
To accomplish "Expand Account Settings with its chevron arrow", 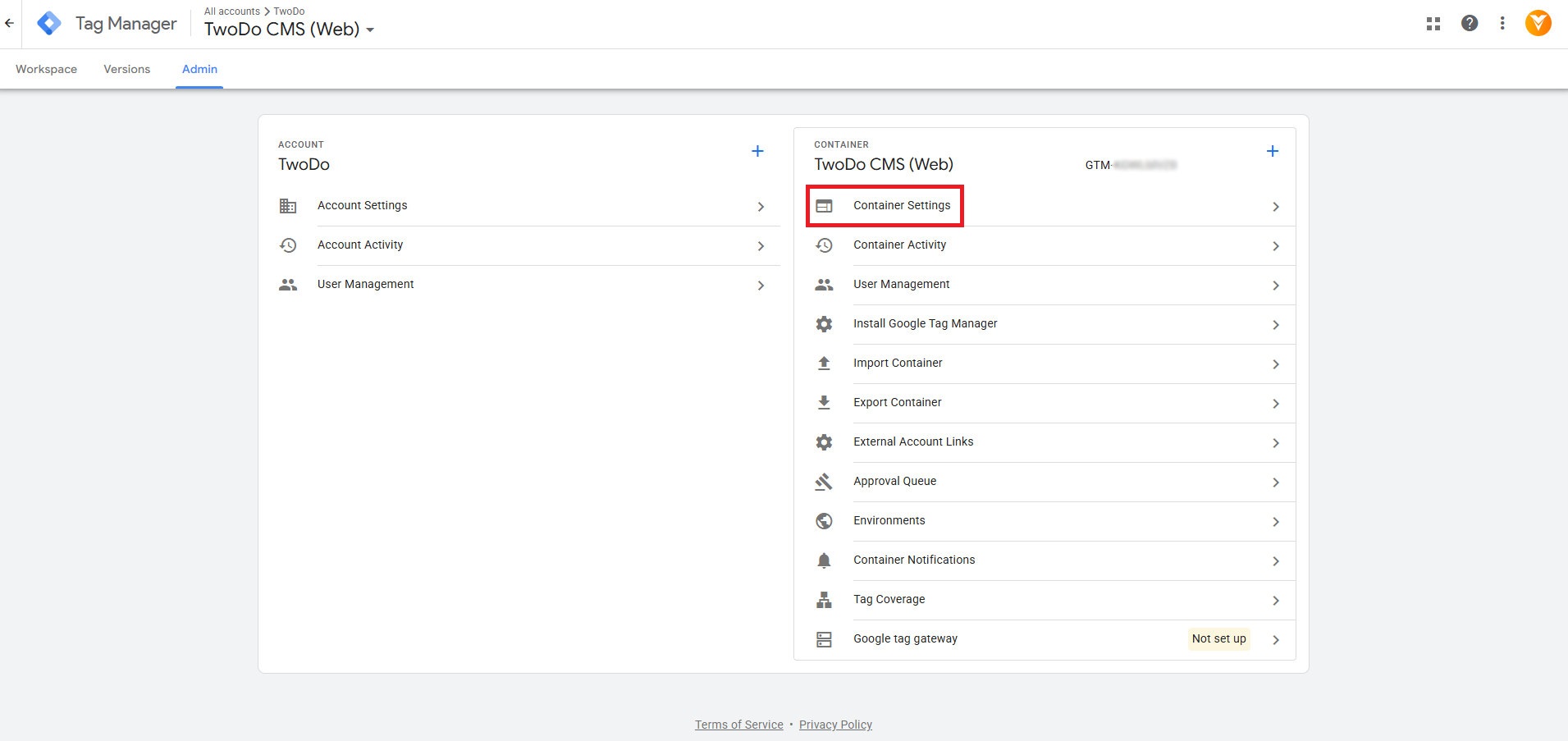I will pos(761,207).
